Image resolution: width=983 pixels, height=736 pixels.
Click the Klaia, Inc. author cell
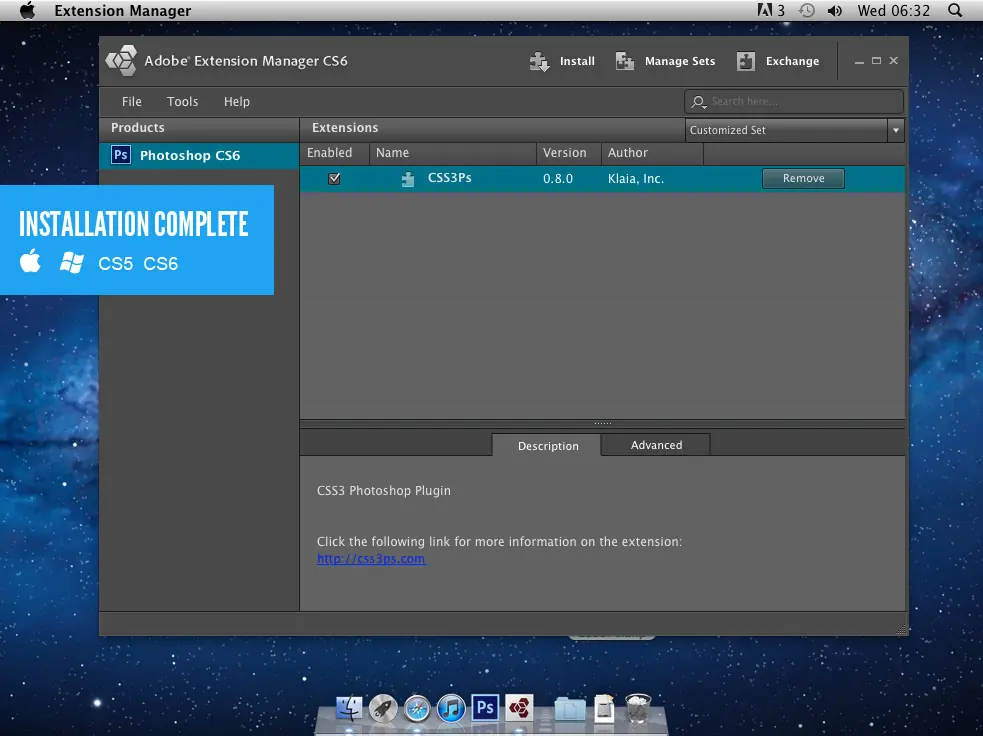(636, 179)
